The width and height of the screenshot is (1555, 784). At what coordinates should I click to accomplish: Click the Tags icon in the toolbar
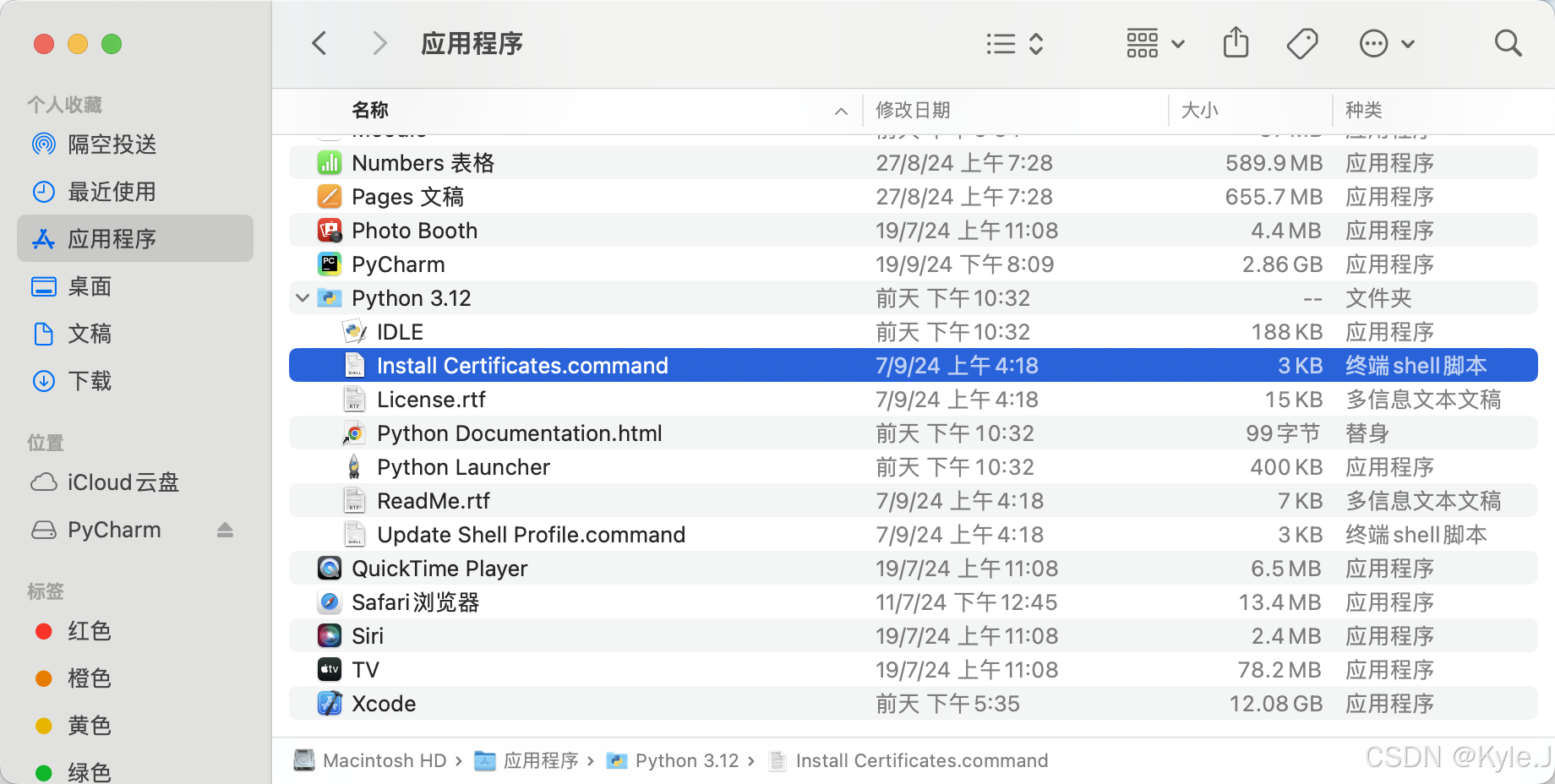click(1302, 42)
